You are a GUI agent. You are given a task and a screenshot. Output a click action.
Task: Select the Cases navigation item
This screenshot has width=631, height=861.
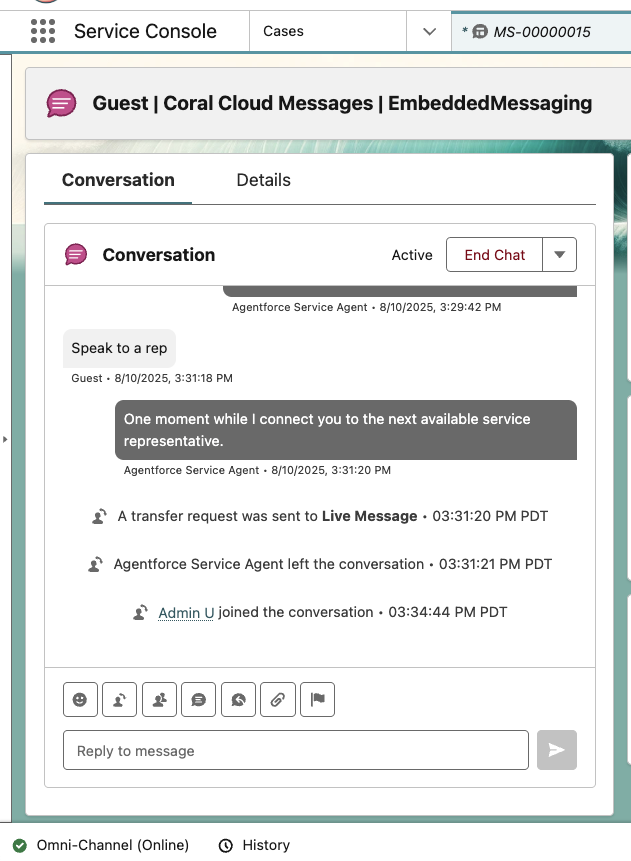pyautogui.click(x=283, y=31)
